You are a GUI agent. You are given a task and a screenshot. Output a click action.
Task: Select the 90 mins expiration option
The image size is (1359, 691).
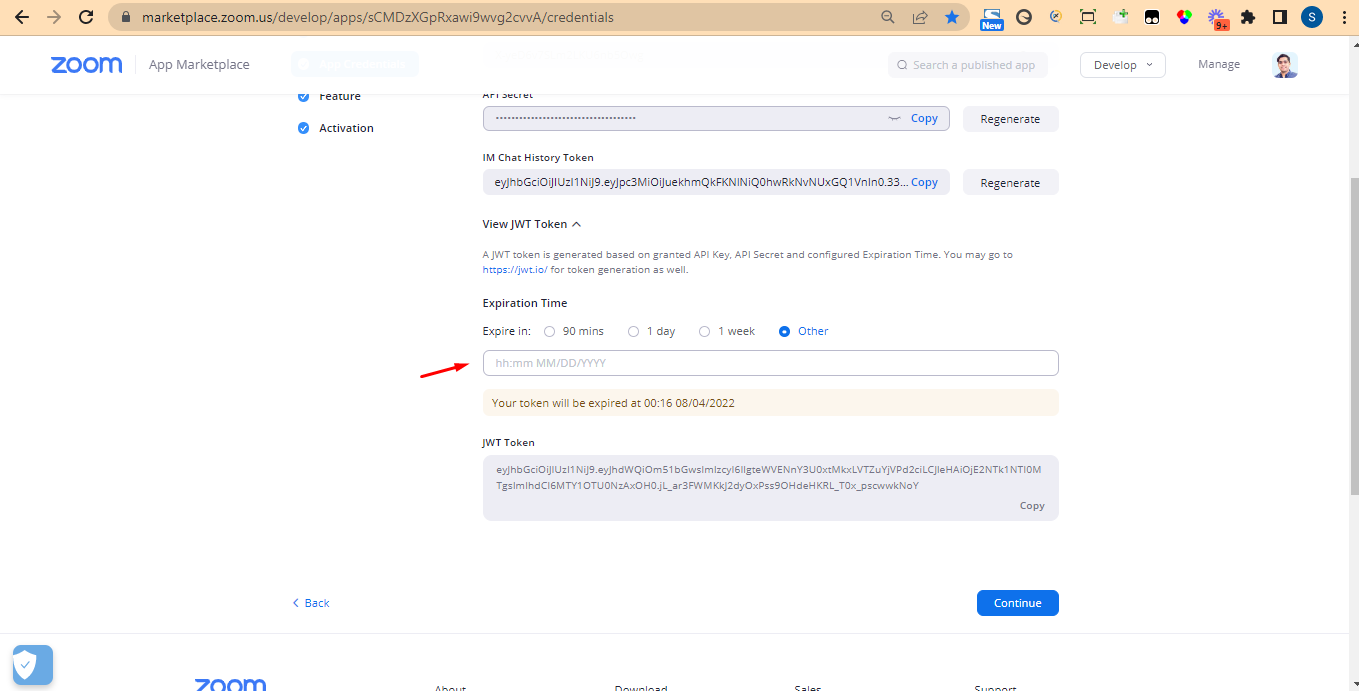pos(549,331)
